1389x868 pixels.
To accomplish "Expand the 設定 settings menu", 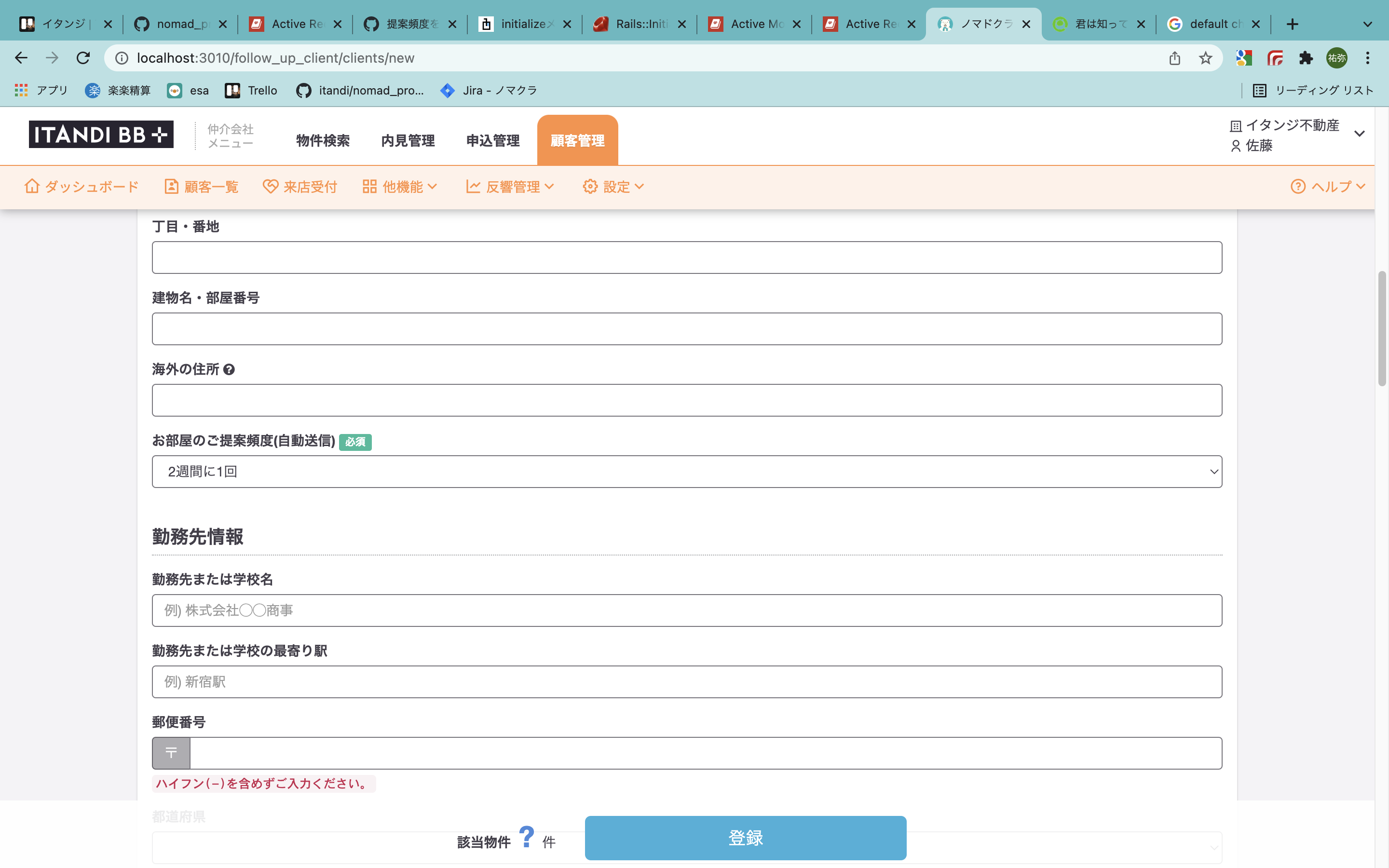I will coord(613,187).
